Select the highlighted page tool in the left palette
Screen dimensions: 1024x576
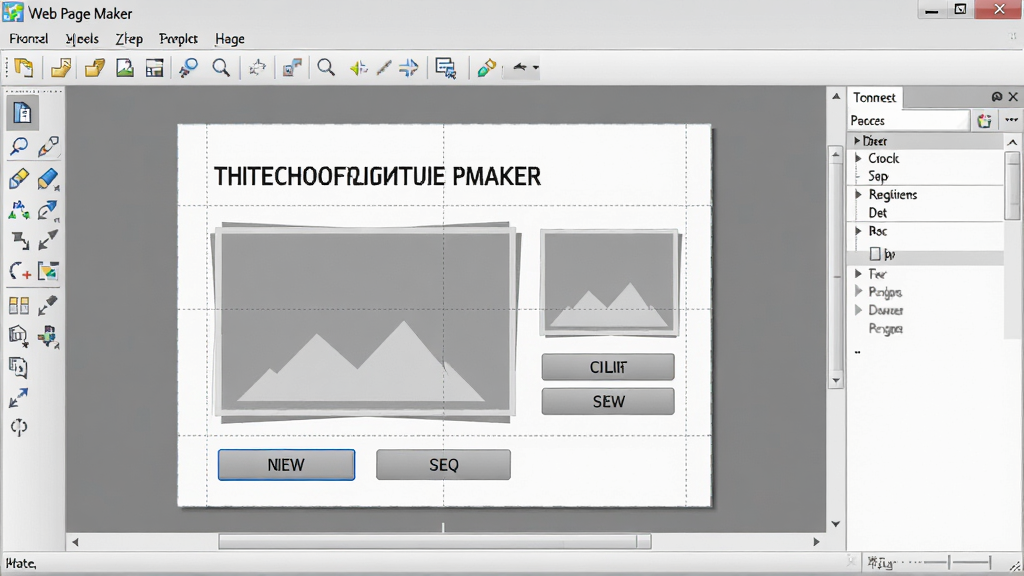pyautogui.click(x=22, y=113)
